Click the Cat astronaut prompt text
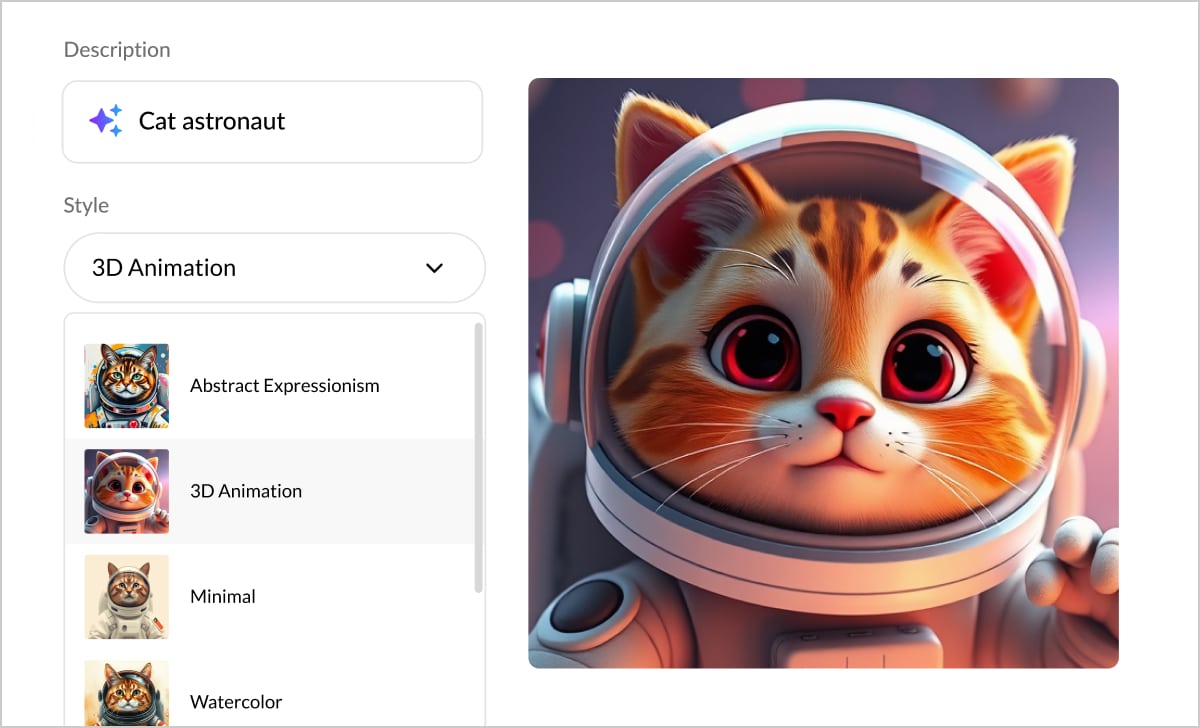The image size is (1200, 728). (x=212, y=122)
